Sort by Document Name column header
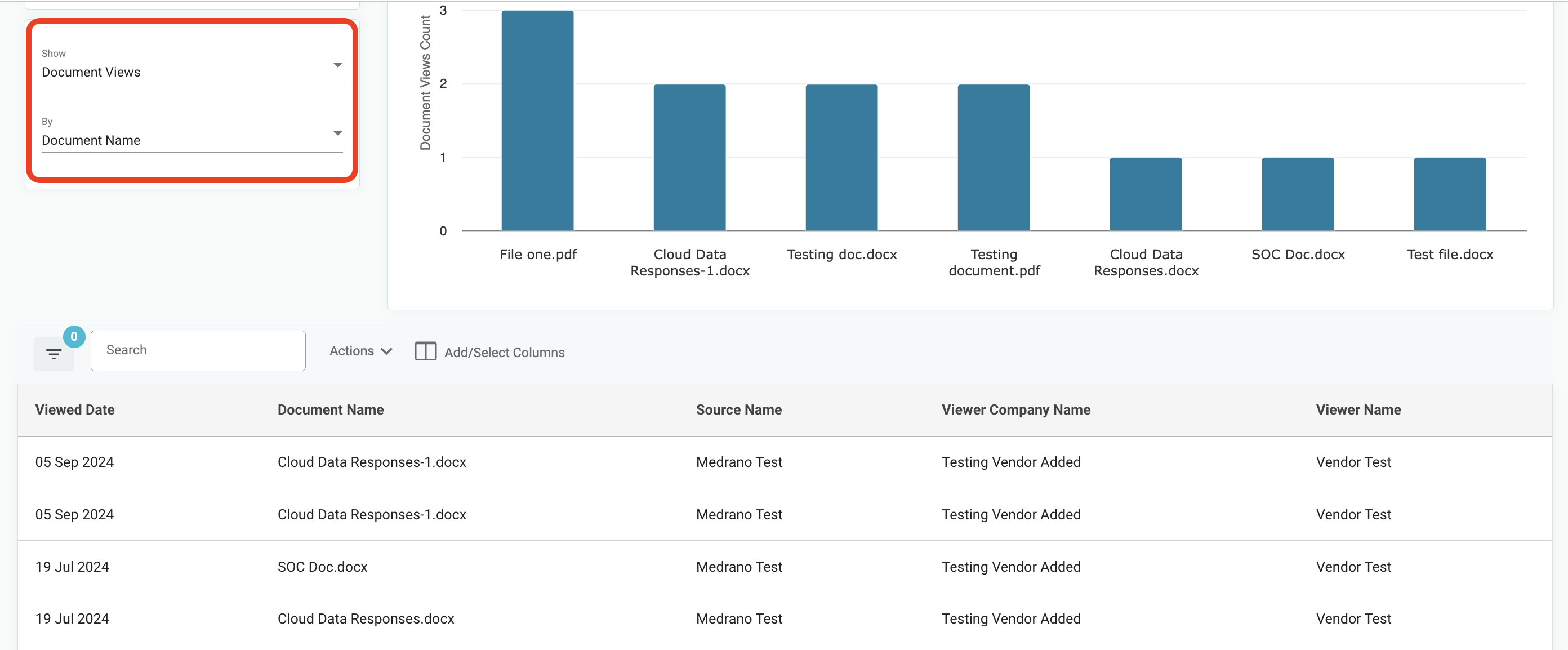 (331, 409)
